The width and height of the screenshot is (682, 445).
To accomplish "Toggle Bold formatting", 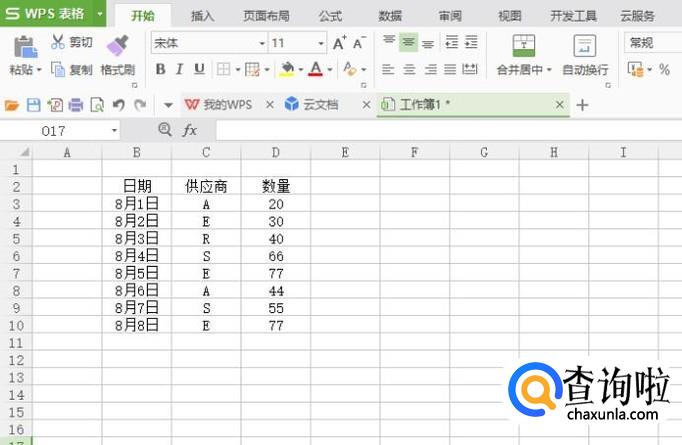I will (x=160, y=69).
